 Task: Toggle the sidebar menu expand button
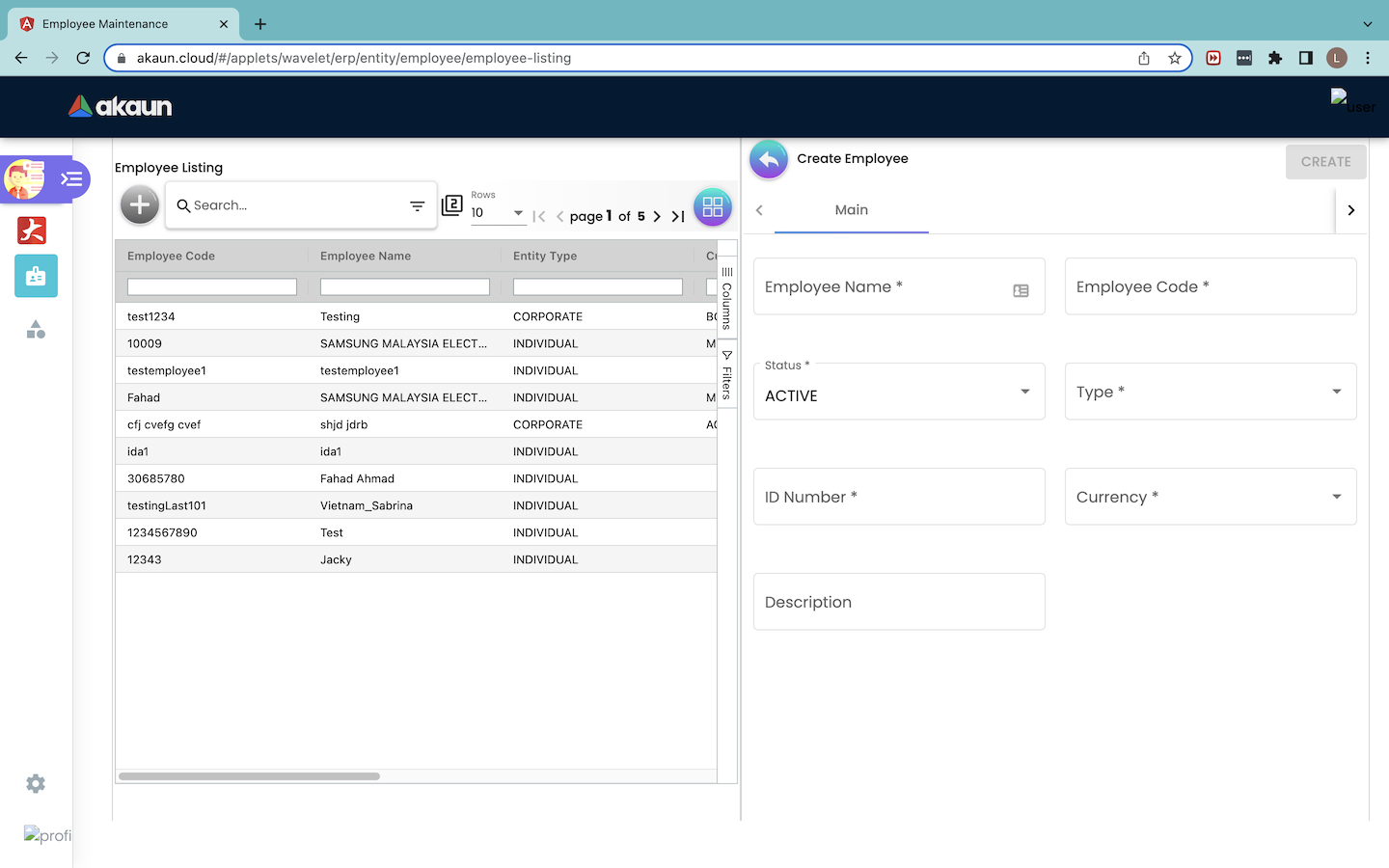(71, 179)
